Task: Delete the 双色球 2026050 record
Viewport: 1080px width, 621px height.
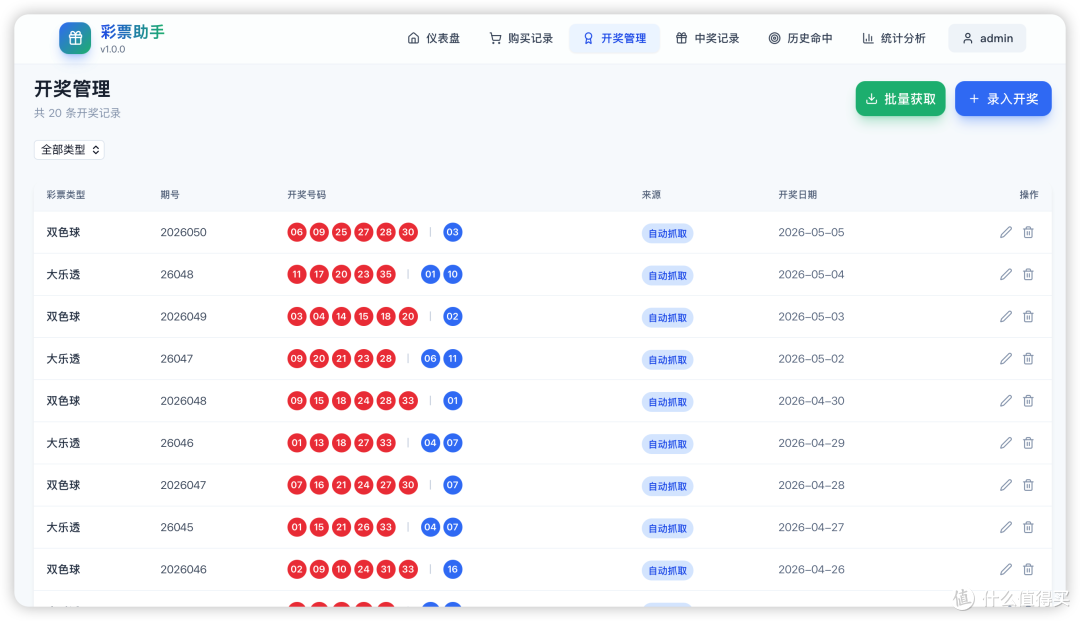Action: [1028, 233]
